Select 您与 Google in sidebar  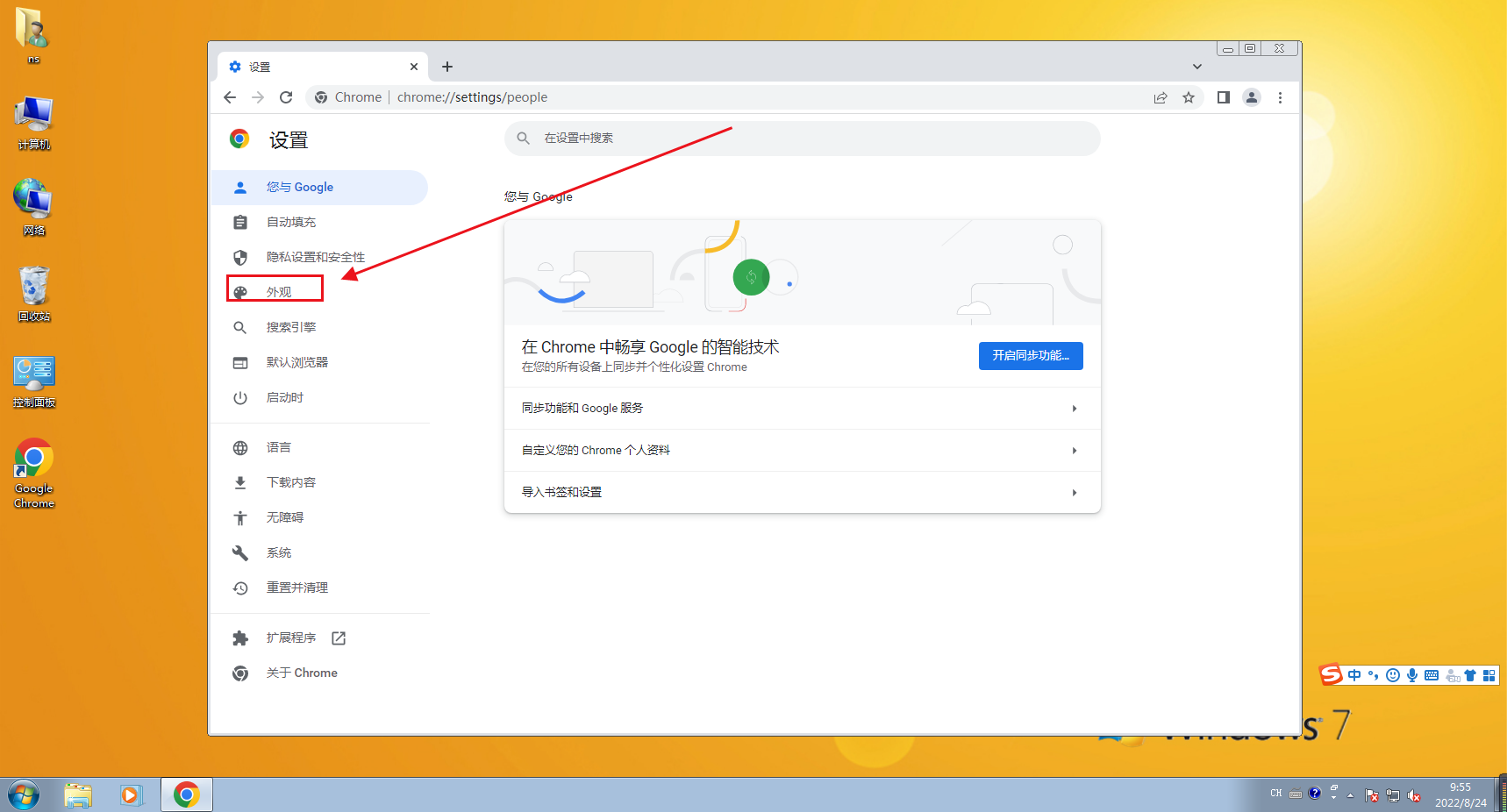(319, 188)
